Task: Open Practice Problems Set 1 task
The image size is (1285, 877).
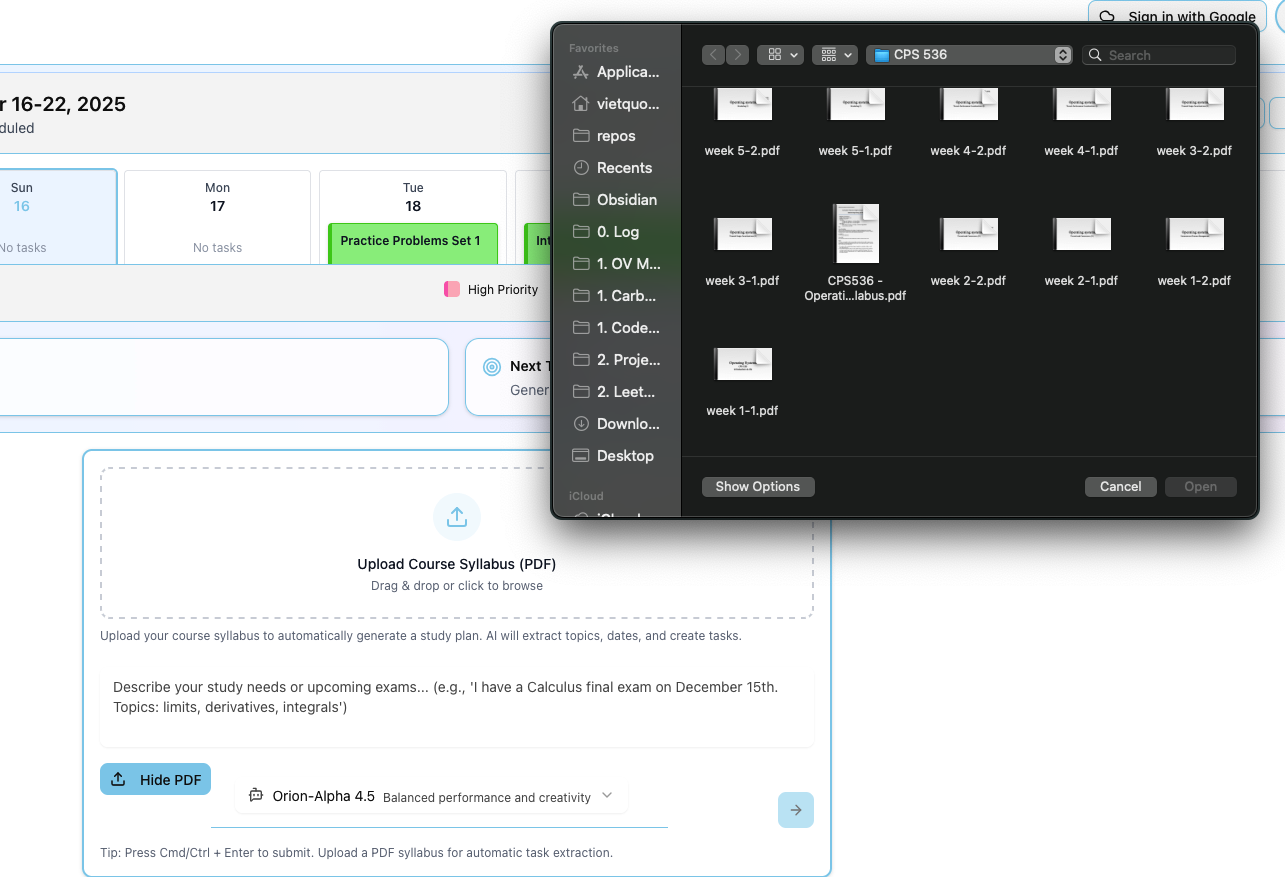Action: coord(413,243)
